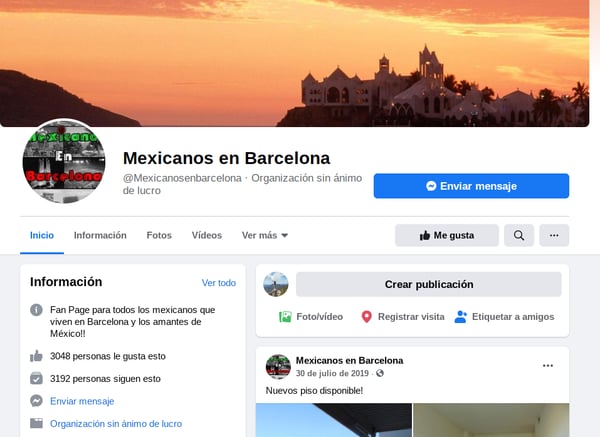The image size is (600, 437).
Task: Click the Nuevos piso disponible! post text
Action: (314, 391)
